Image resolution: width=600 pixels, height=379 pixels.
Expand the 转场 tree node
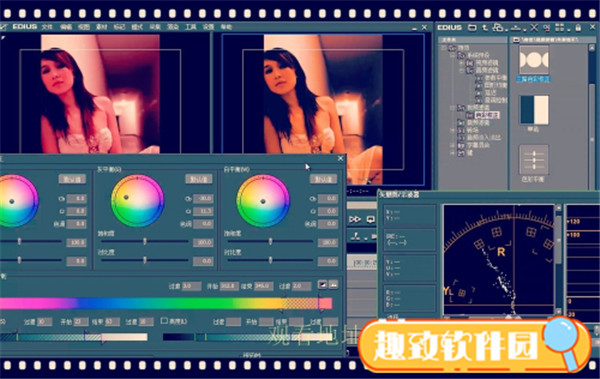453,130
